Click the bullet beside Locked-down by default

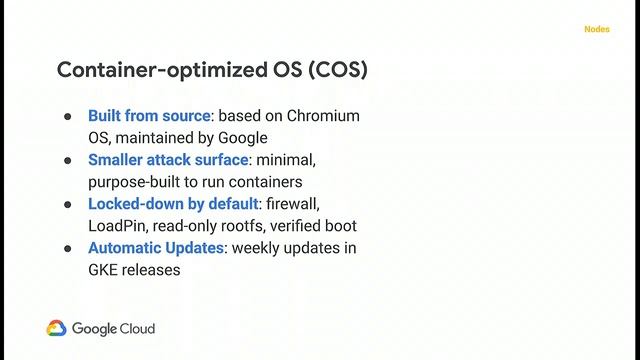[68, 204]
